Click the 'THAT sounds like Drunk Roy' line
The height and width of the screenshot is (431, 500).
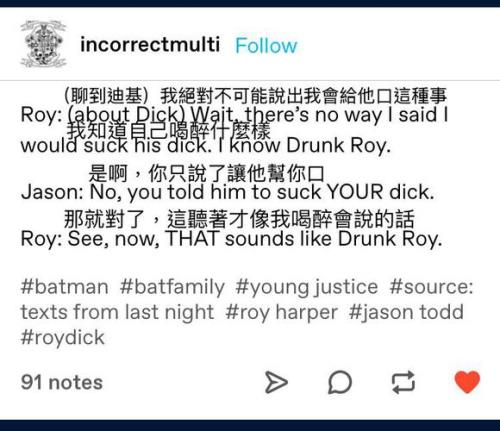point(231,239)
